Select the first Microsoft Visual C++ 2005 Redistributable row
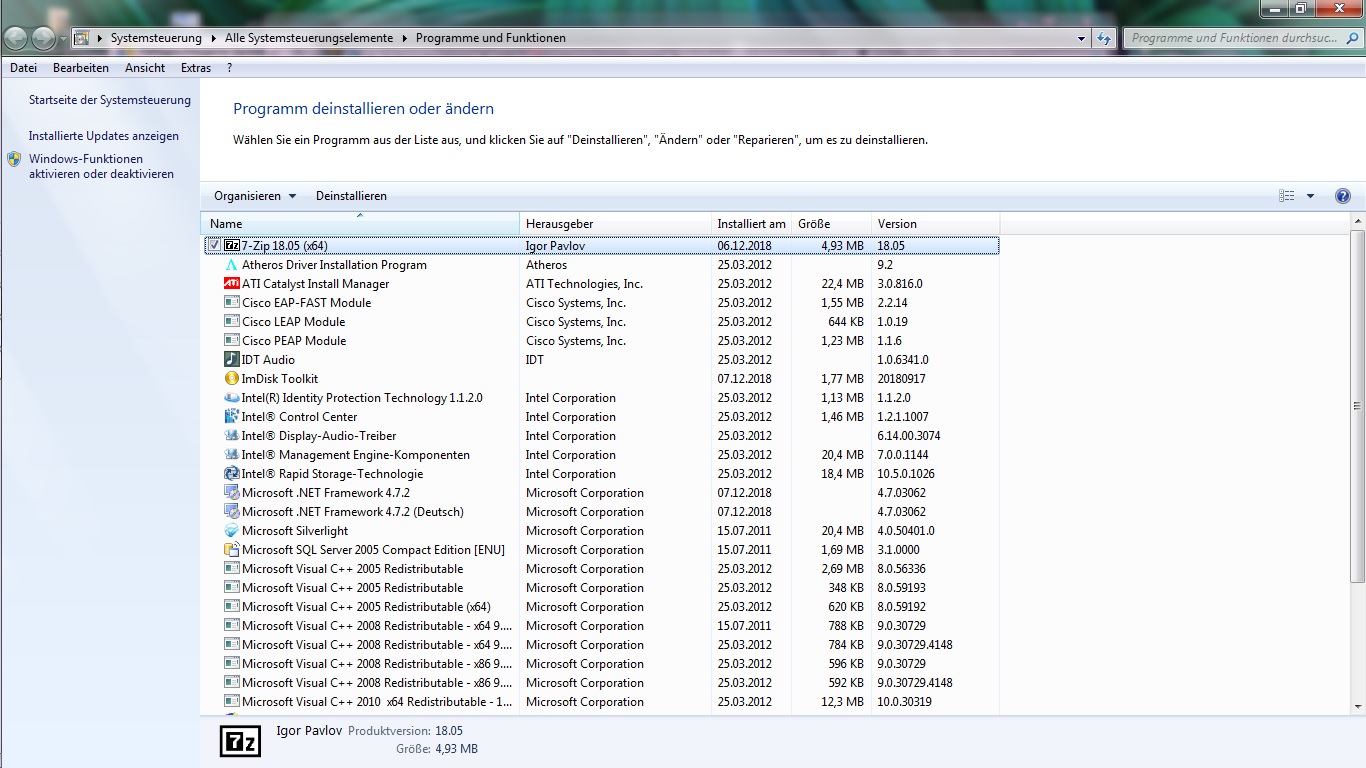The width and height of the screenshot is (1366, 768). [x=601, y=569]
